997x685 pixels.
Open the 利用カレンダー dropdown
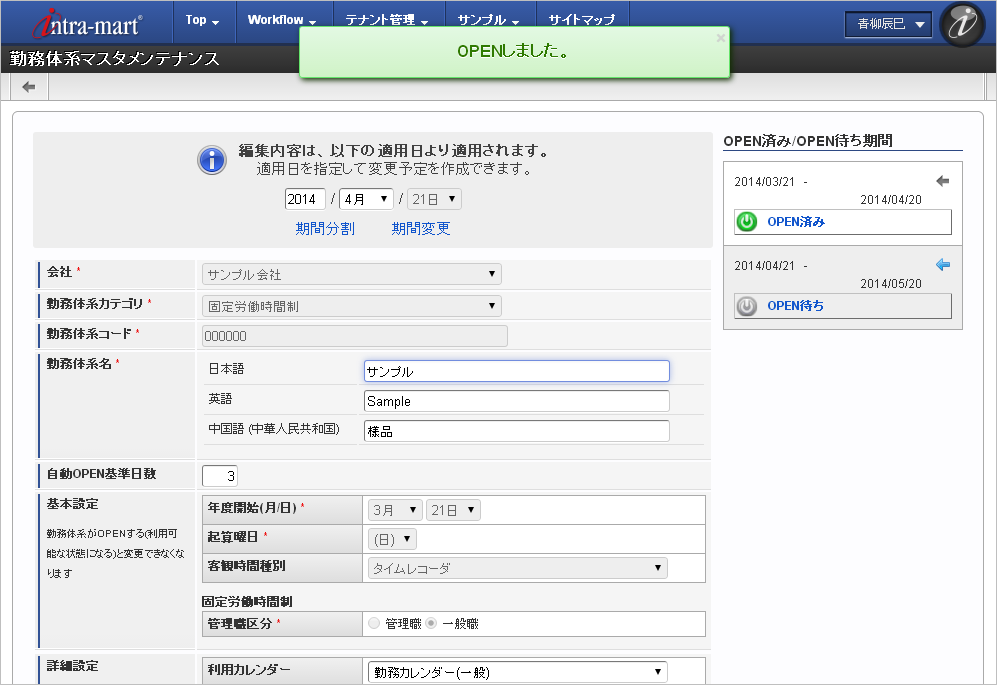pyautogui.click(x=518, y=672)
